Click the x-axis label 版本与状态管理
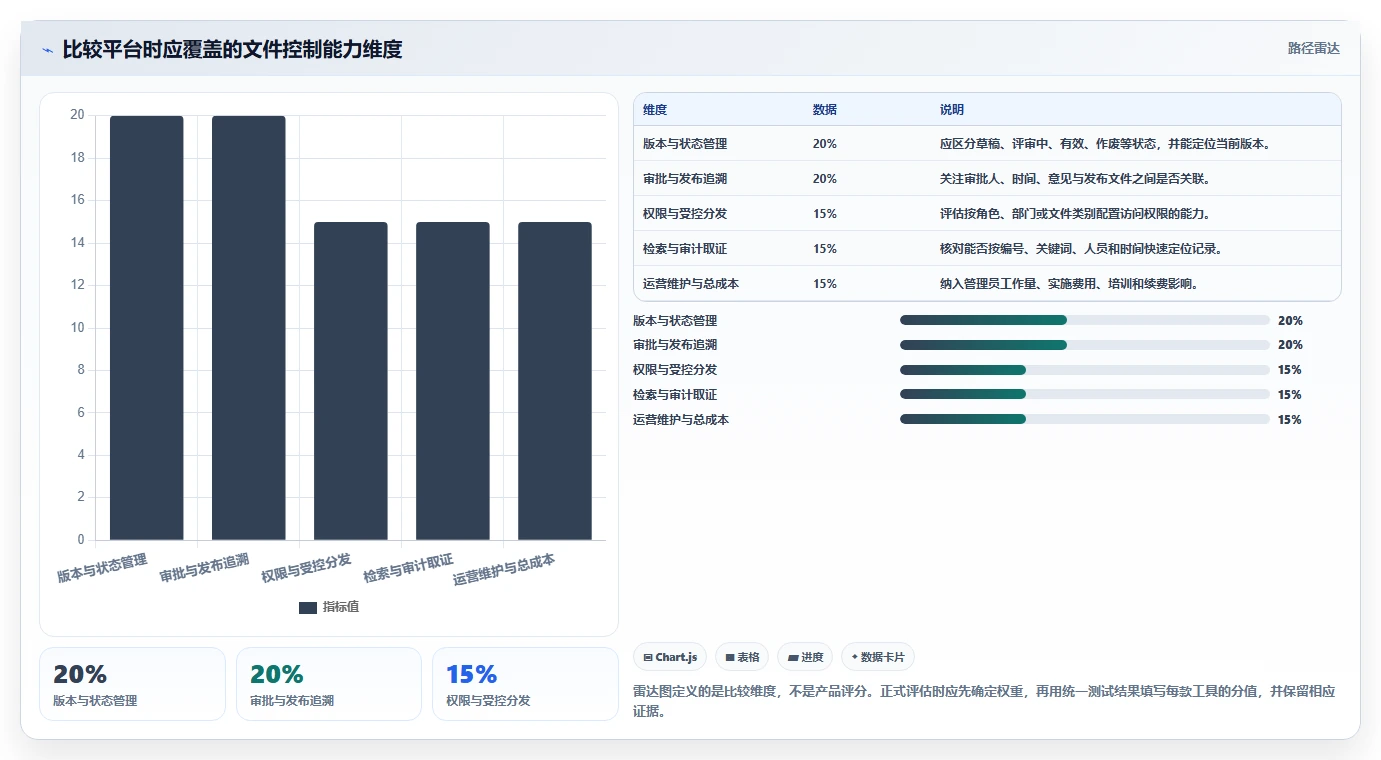This screenshot has height=760, width=1381. click(103, 568)
